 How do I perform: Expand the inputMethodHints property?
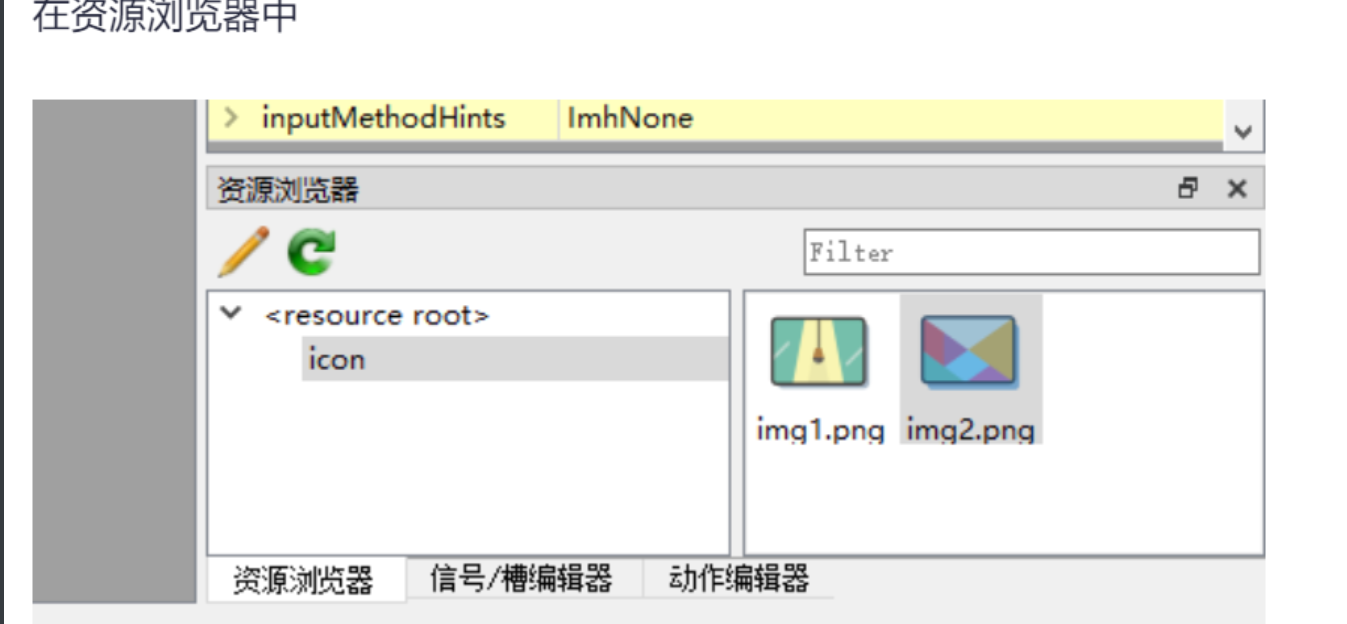[x=232, y=118]
